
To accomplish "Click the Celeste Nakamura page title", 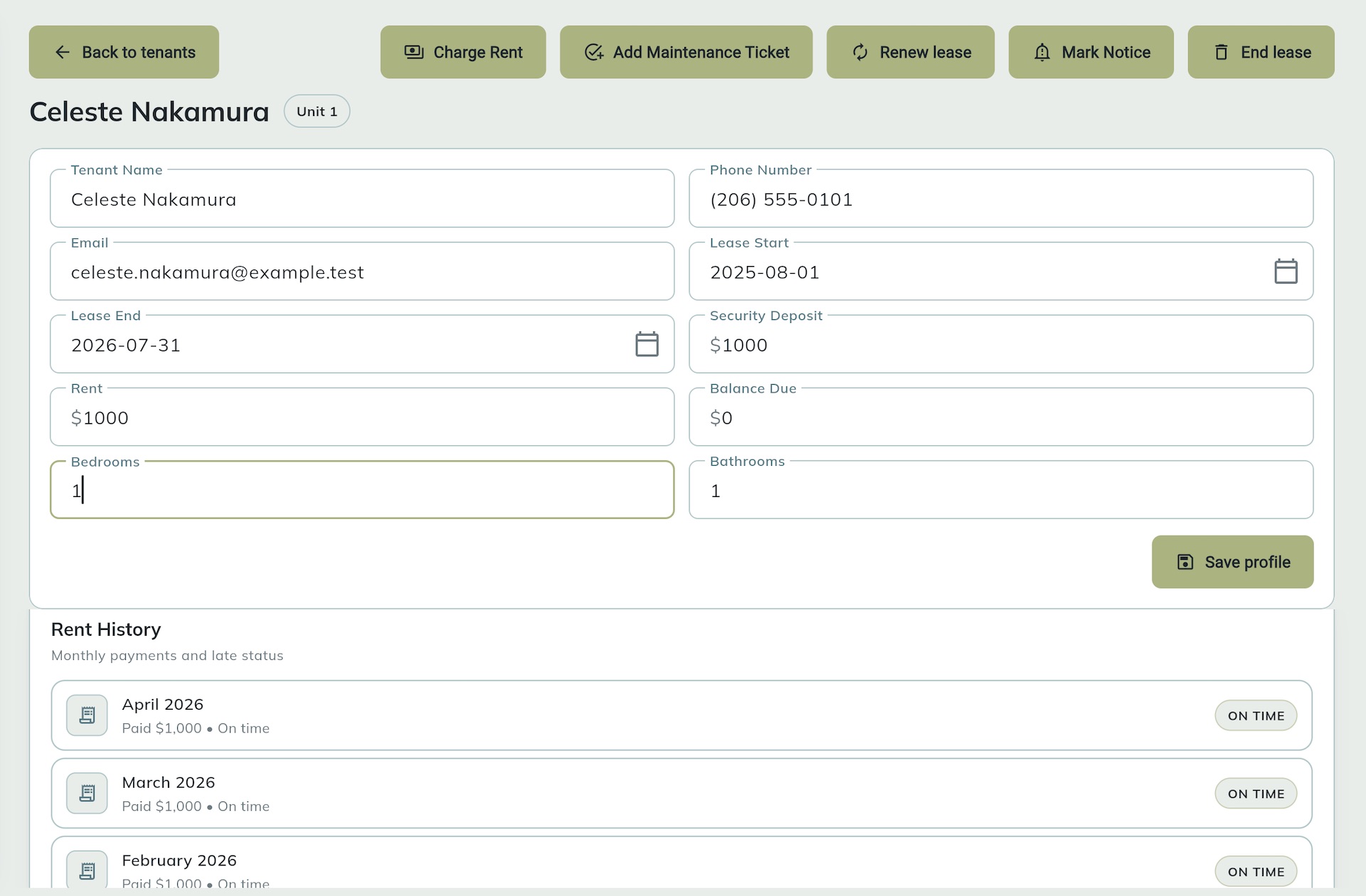I will [149, 112].
